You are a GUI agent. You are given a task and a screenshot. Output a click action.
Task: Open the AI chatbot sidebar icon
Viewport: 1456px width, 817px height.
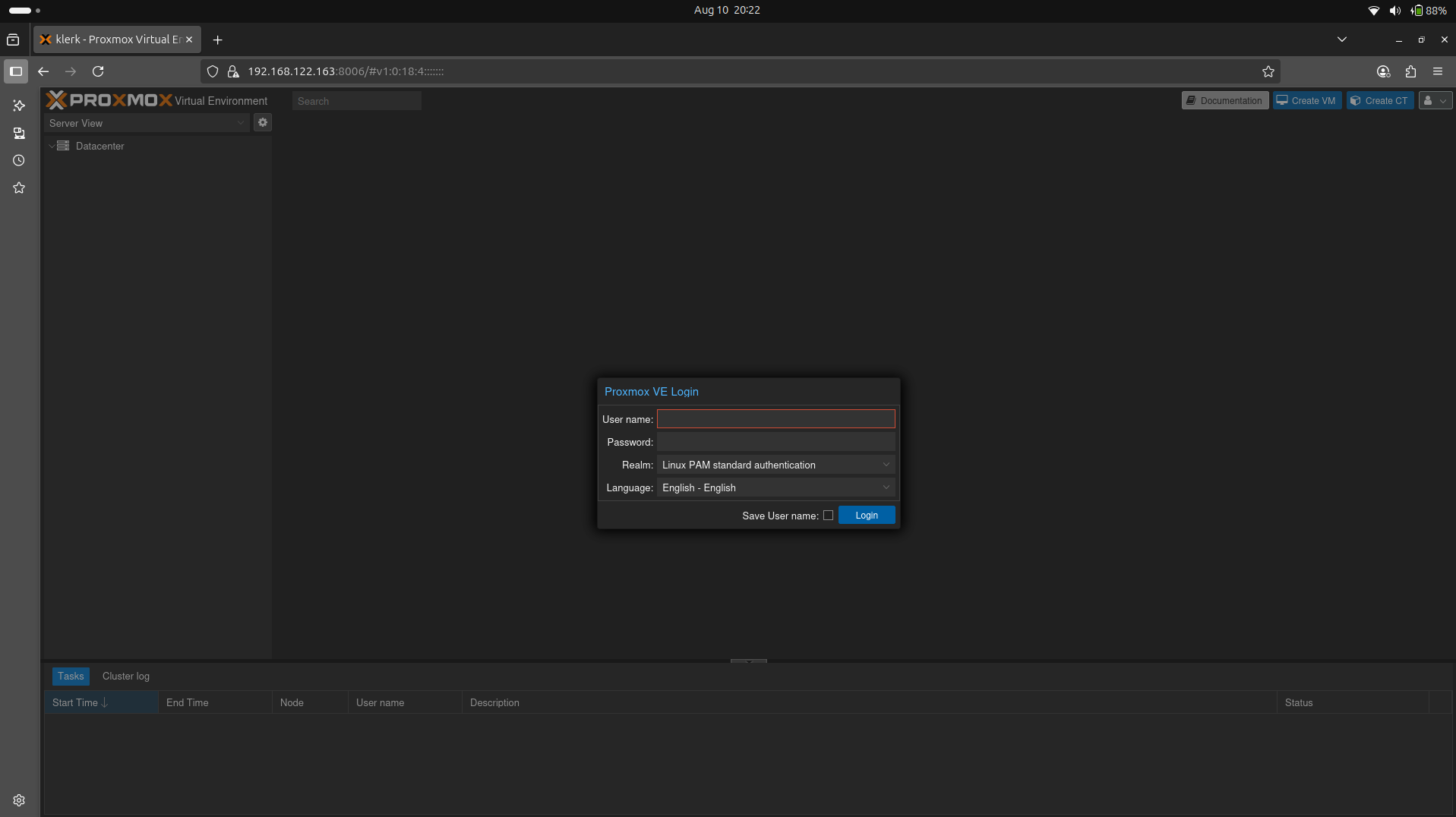(18, 106)
